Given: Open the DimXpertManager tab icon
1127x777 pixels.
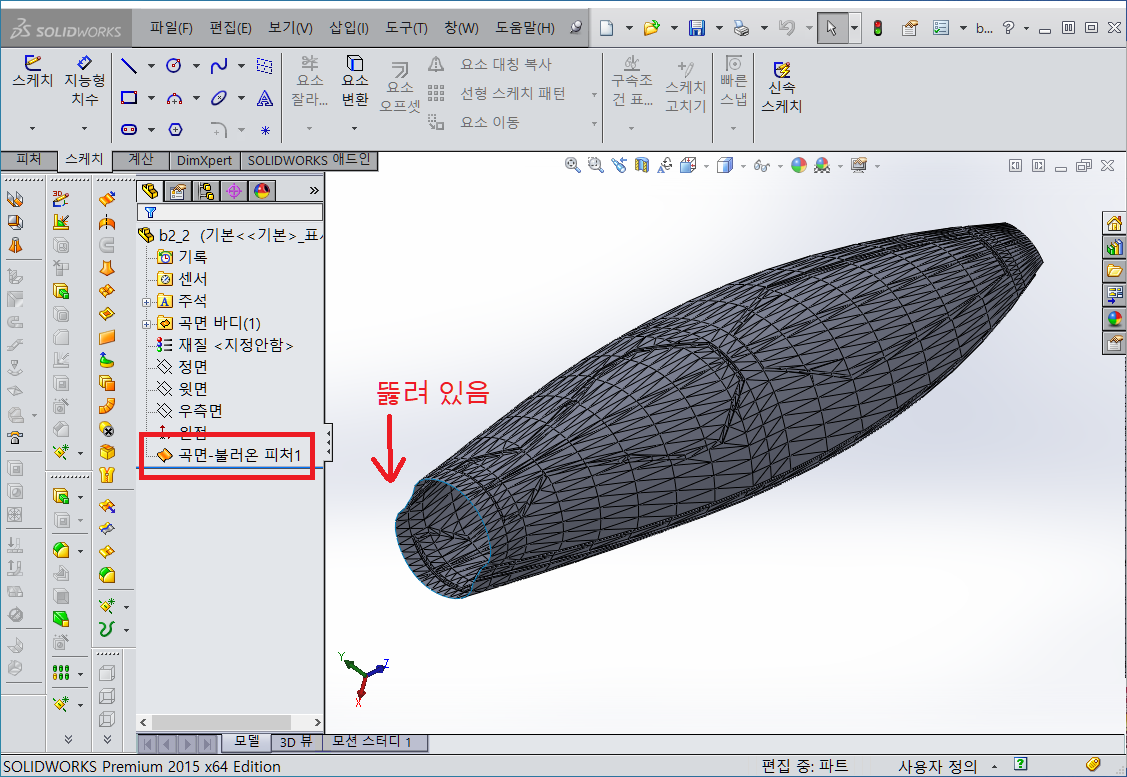Looking at the screenshot, I should pos(234,190).
